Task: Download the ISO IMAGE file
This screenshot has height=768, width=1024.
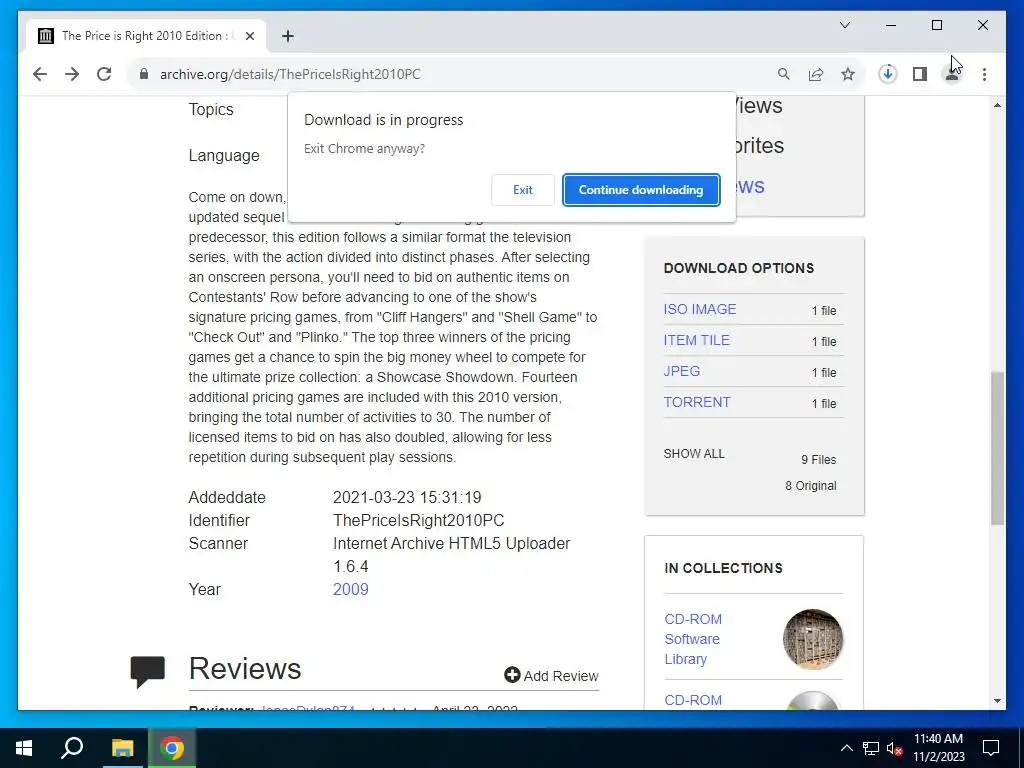Action: 699,310
